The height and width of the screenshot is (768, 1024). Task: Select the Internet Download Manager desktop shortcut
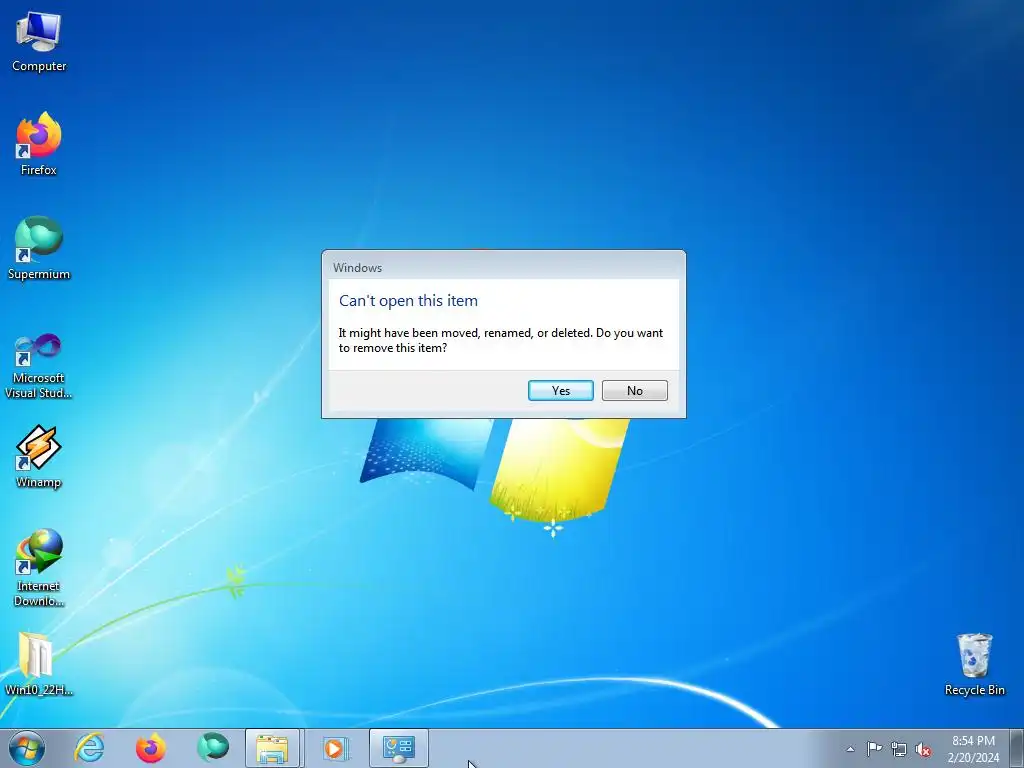[x=39, y=568]
